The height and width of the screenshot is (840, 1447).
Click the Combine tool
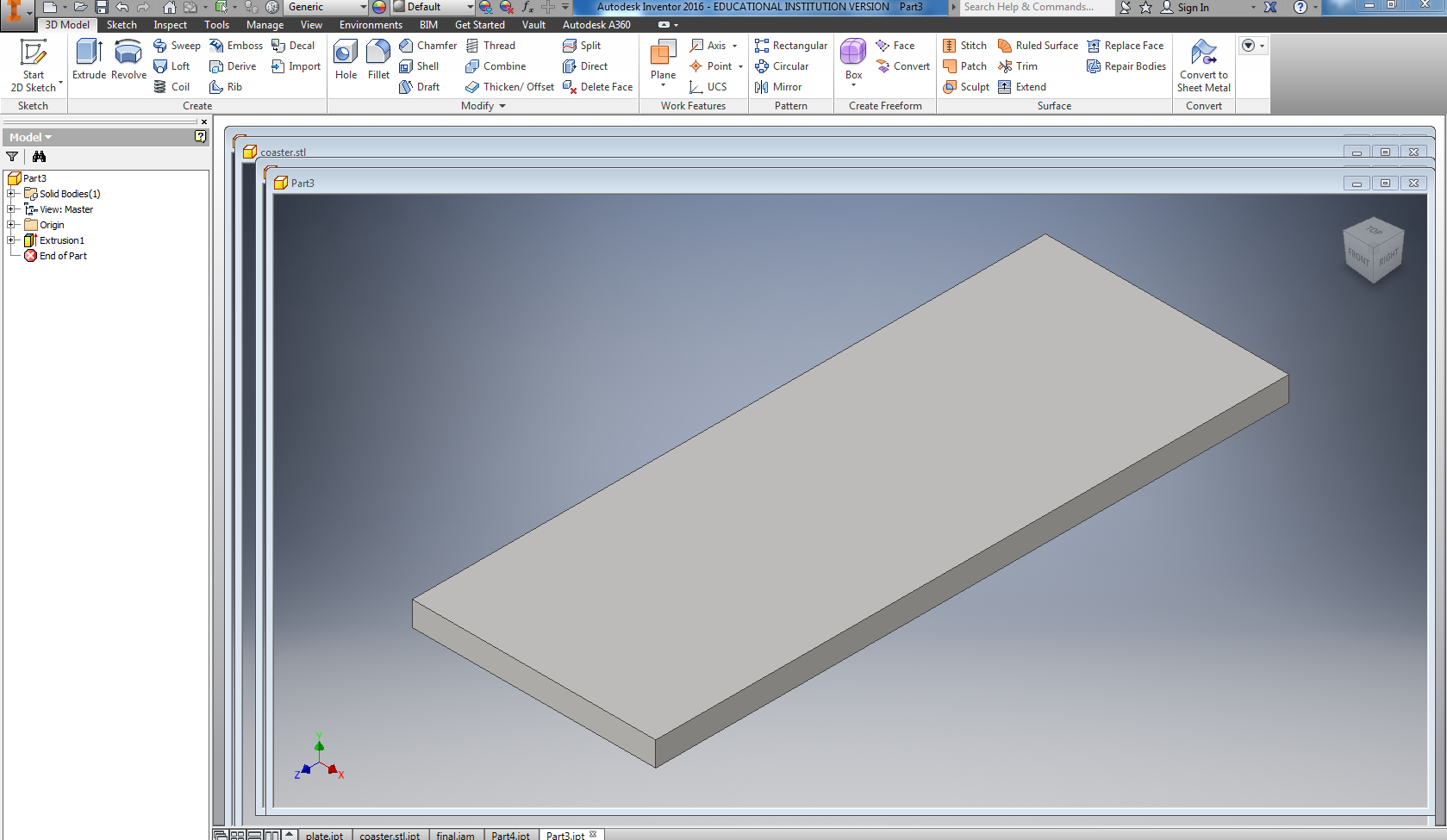(496, 66)
